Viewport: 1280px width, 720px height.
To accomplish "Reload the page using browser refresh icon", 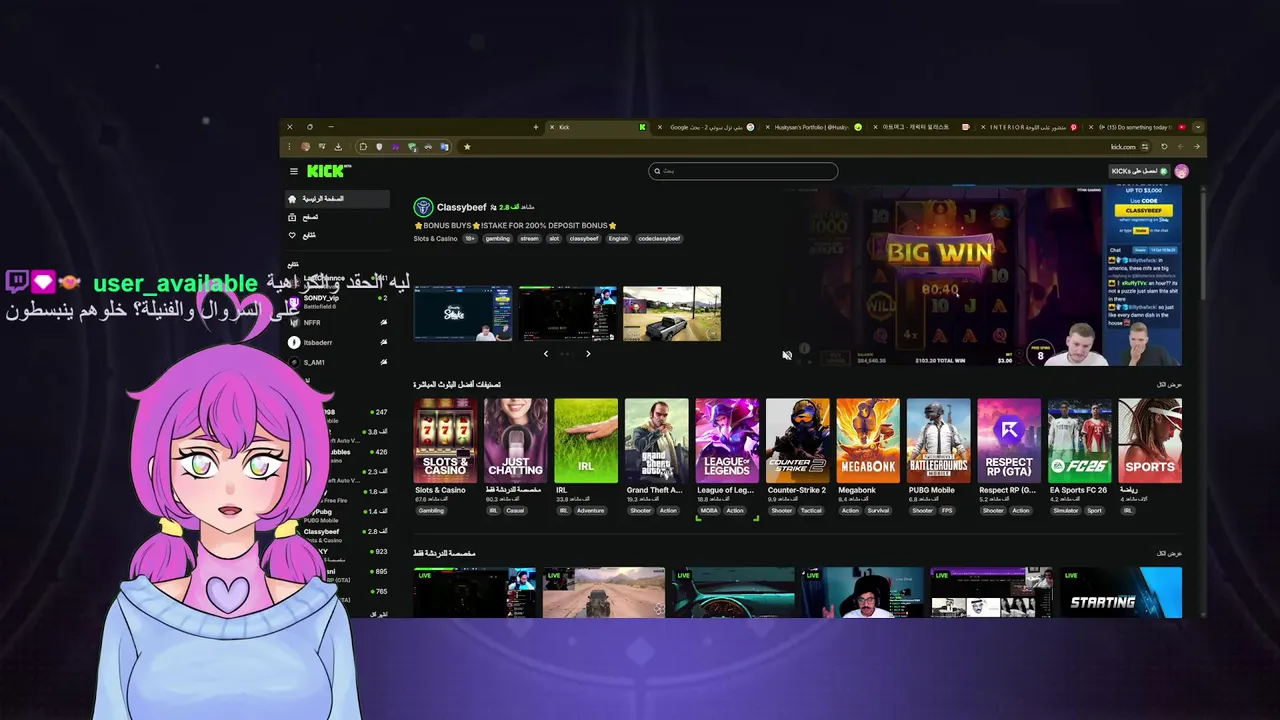I will 1164,147.
